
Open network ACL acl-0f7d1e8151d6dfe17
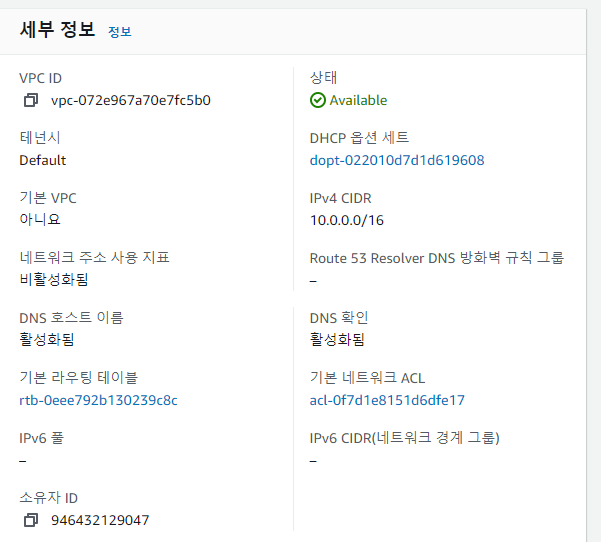387,400
